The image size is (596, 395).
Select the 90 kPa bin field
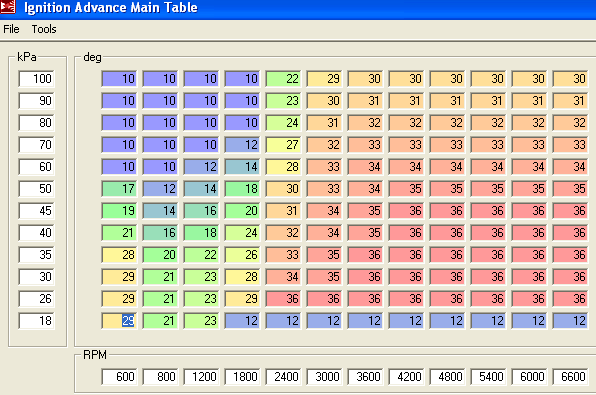[36, 101]
